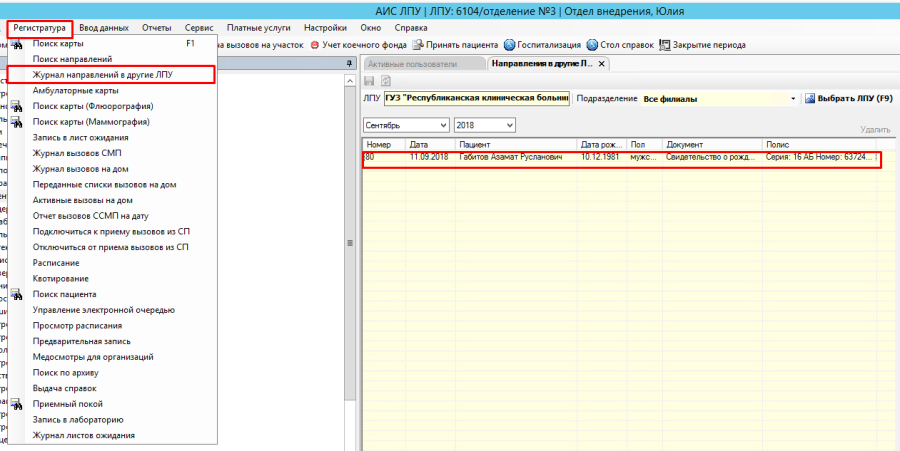Click binoculars icon of Поиск карты F1

point(17,44)
